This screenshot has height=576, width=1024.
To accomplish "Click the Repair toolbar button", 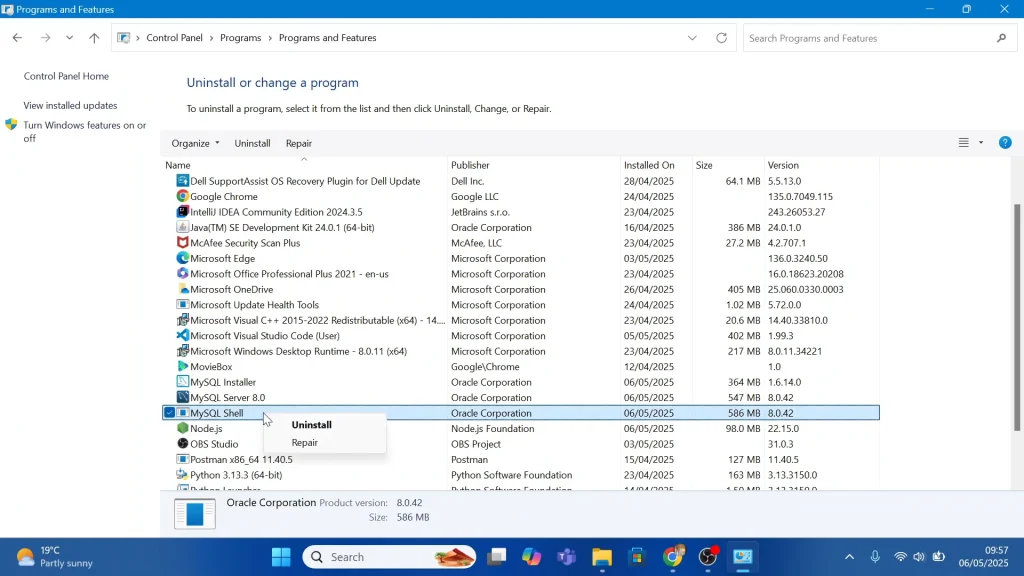I will coord(298,143).
